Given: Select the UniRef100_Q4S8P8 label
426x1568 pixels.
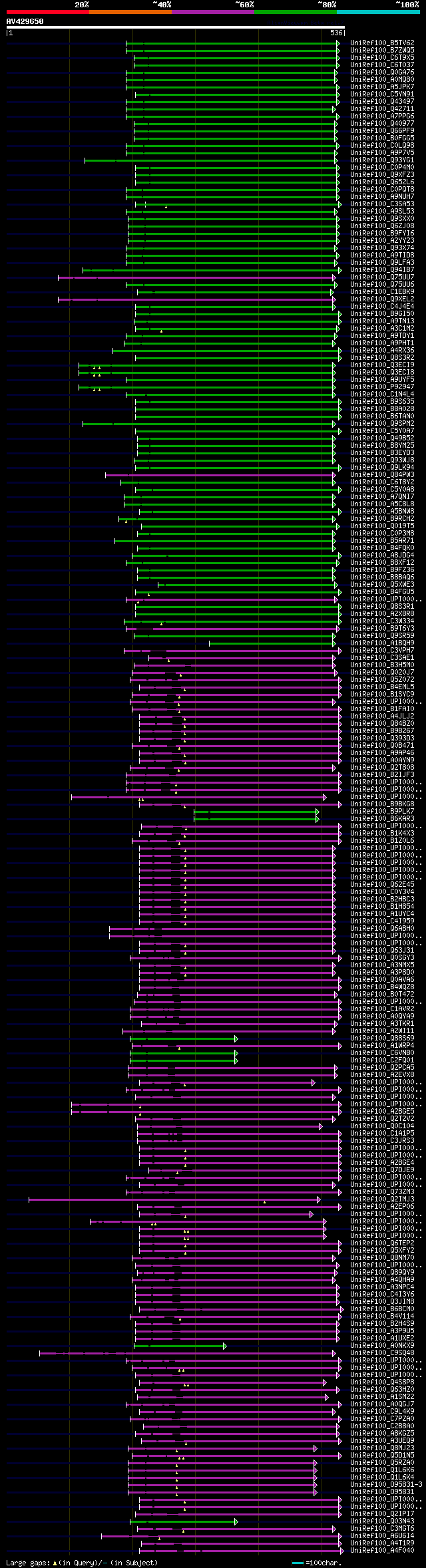Looking at the screenshot, I should click(382, 1382).
